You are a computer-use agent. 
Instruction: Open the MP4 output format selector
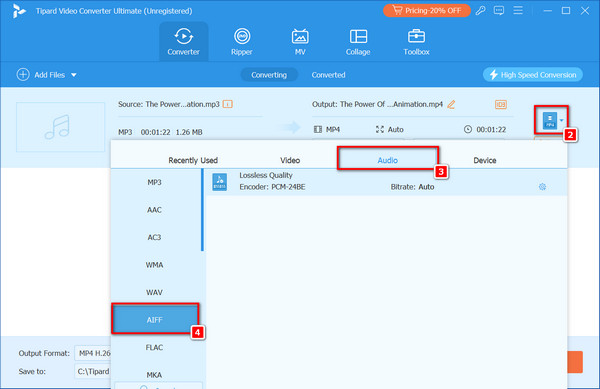pyautogui.click(x=552, y=120)
